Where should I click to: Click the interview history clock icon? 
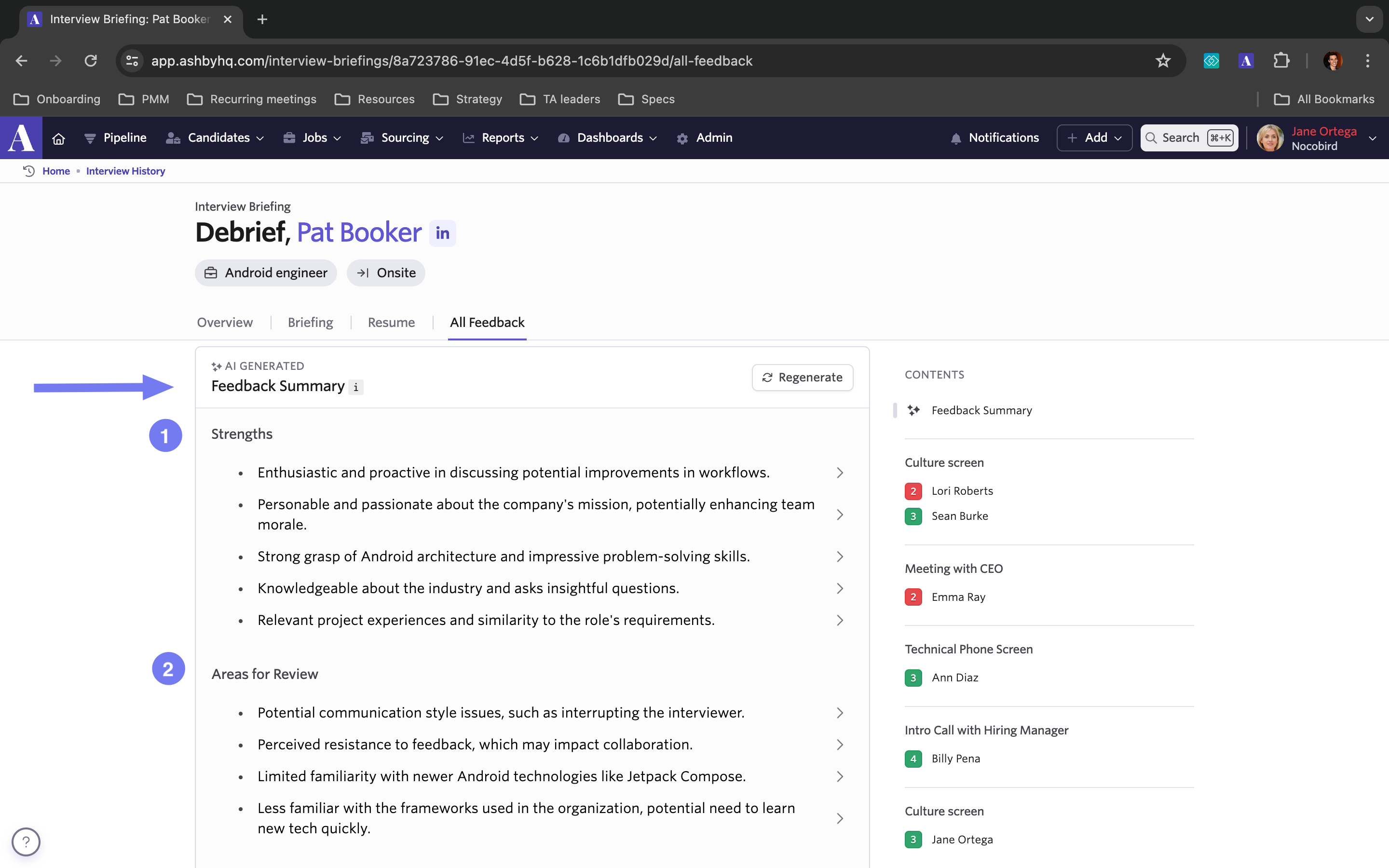[x=29, y=171]
